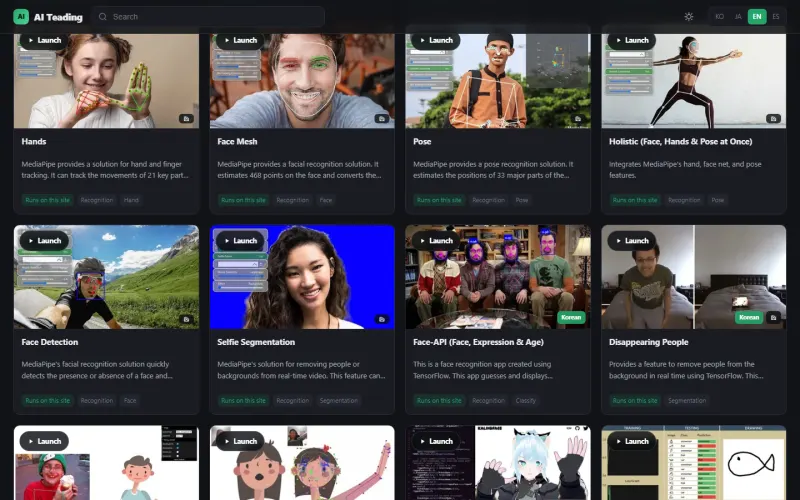The width and height of the screenshot is (800, 500).
Task: Toggle the light/dark theme sun icon
Action: tap(689, 16)
